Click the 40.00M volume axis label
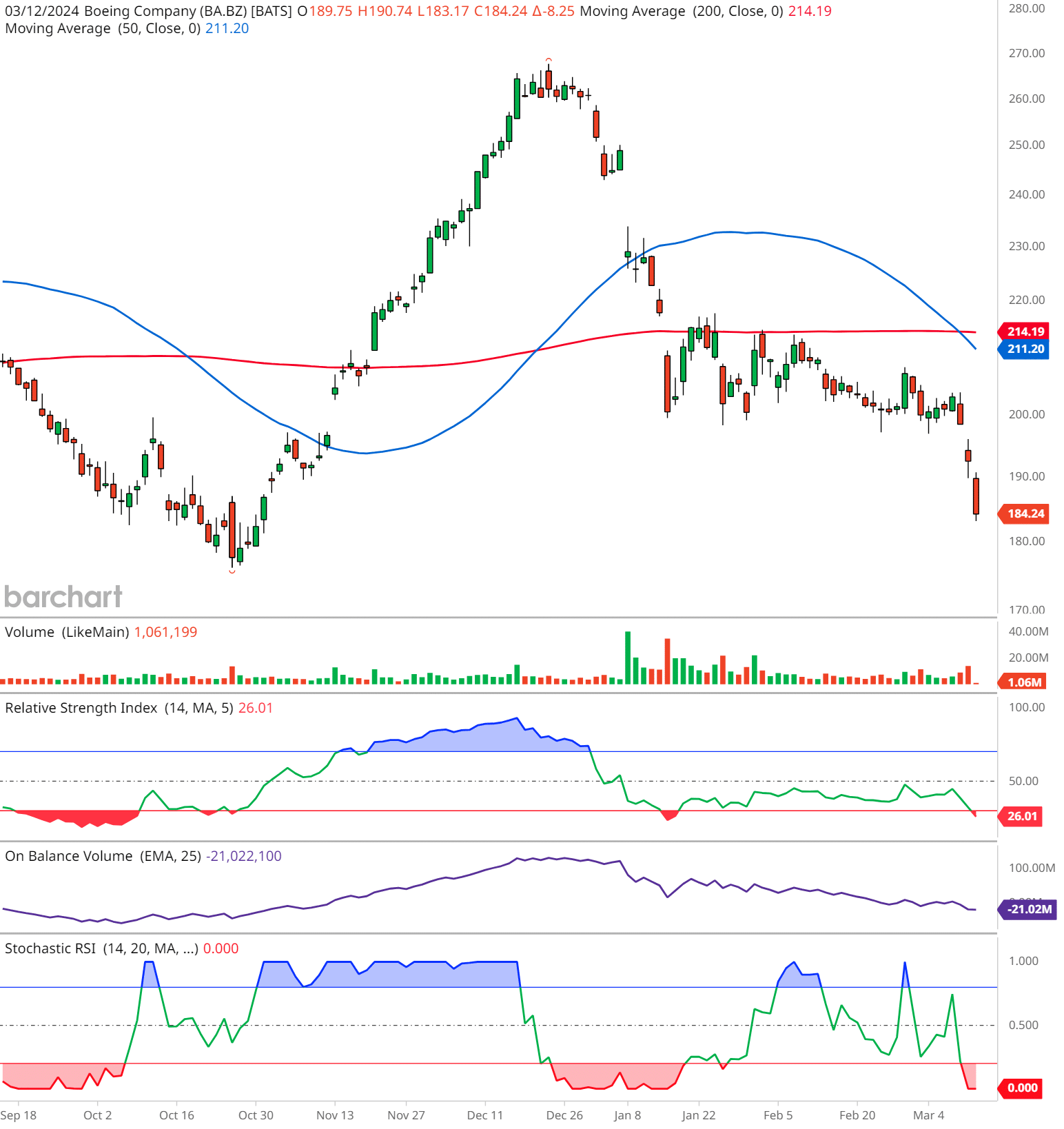Viewport: 1064px width, 1129px height. 1029,631
